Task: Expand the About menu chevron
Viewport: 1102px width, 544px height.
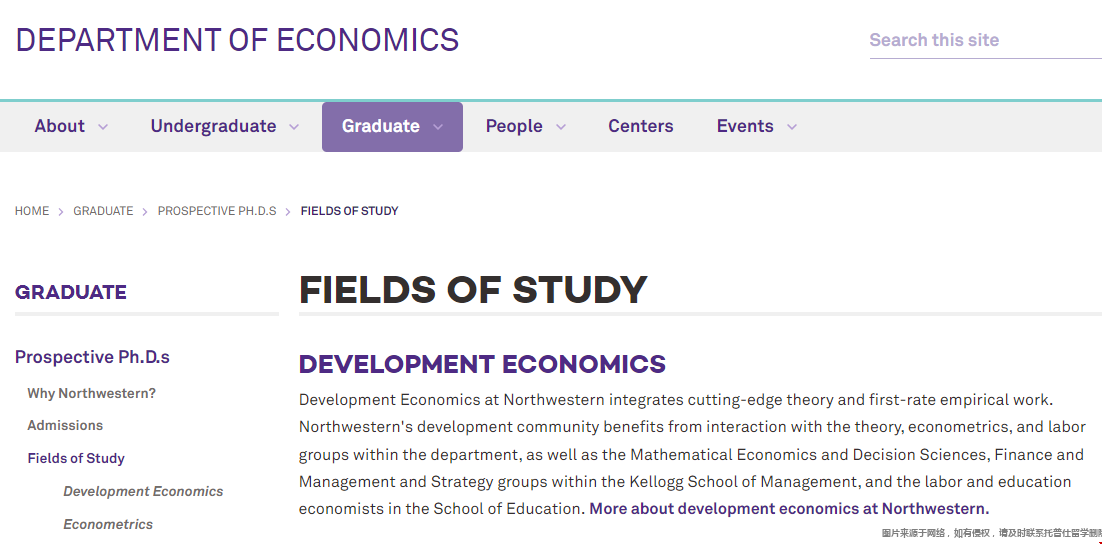Action: tap(103, 127)
